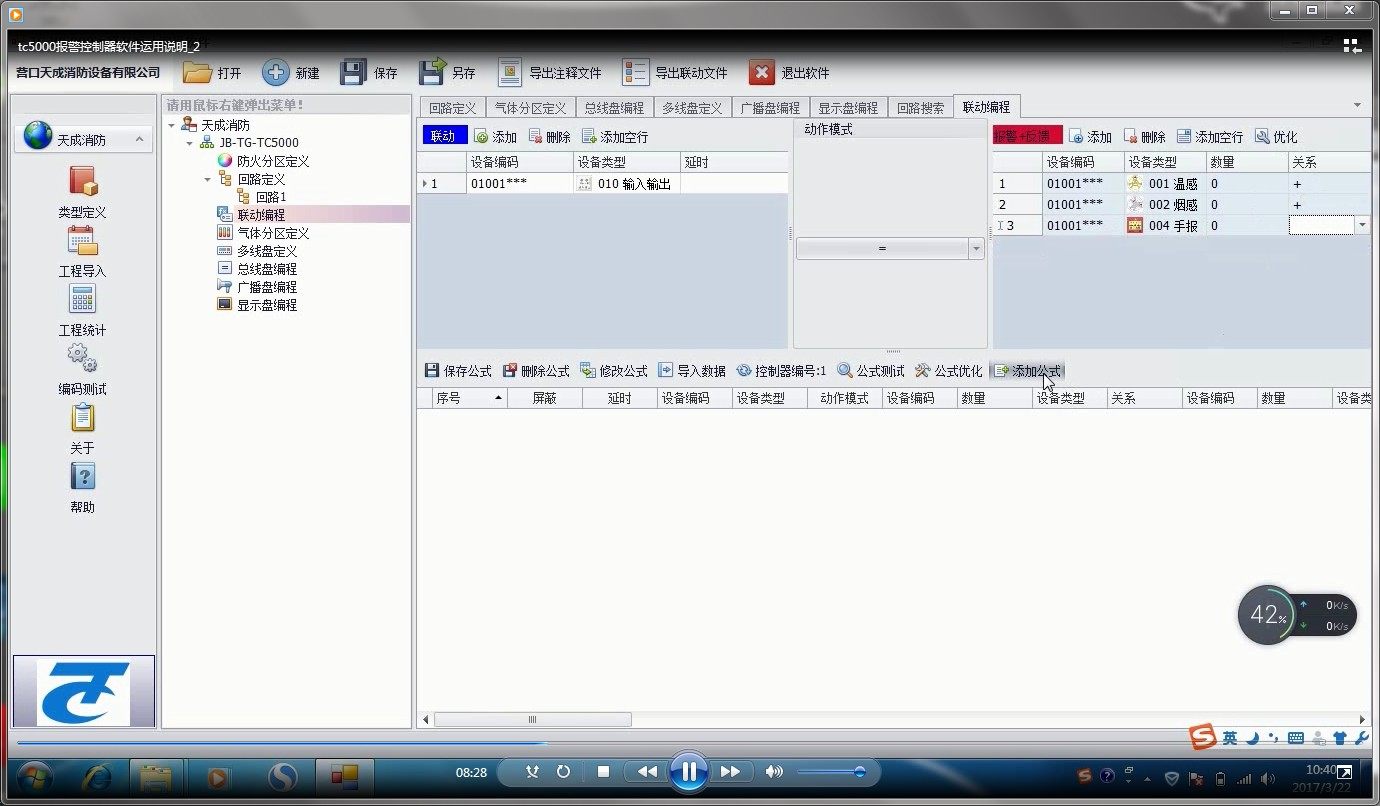Click 添加空行 in the 报警+反馈 panel toolbar
The height and width of the screenshot is (806, 1380).
tap(1210, 136)
